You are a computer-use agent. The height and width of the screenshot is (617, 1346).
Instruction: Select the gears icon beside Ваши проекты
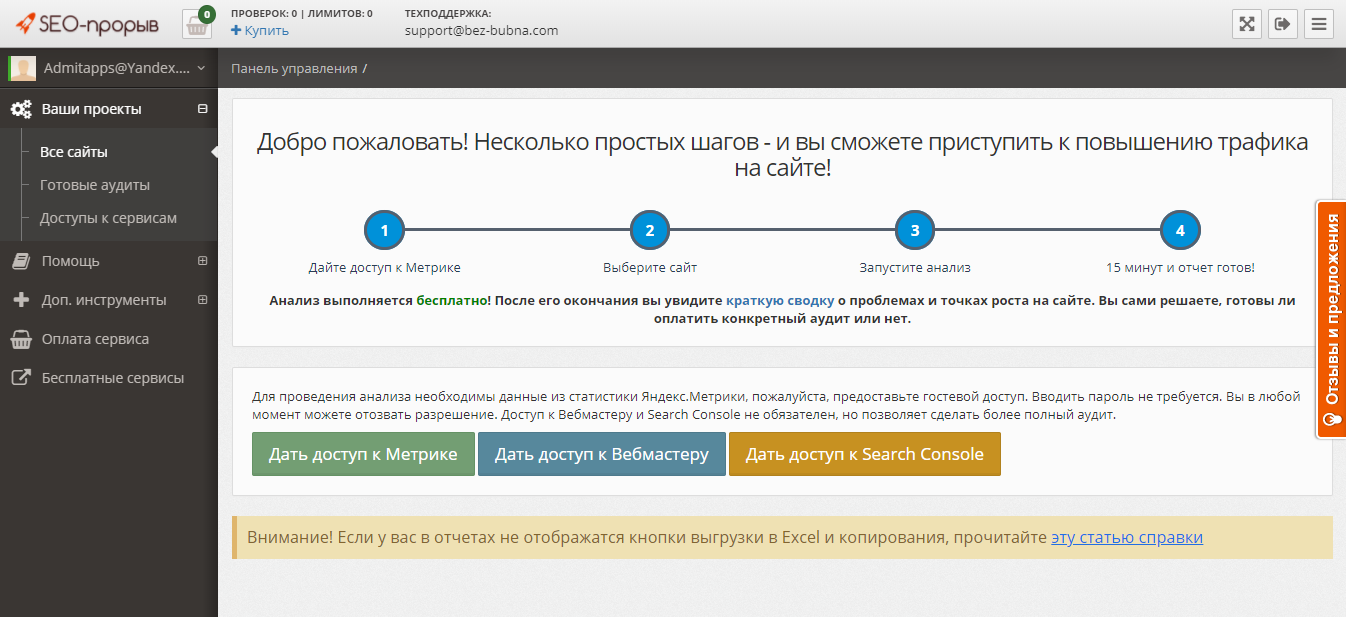[22, 109]
